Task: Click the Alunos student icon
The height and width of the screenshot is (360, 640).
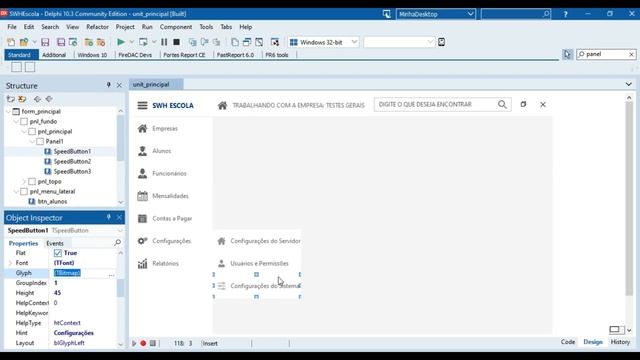Action: (x=142, y=151)
